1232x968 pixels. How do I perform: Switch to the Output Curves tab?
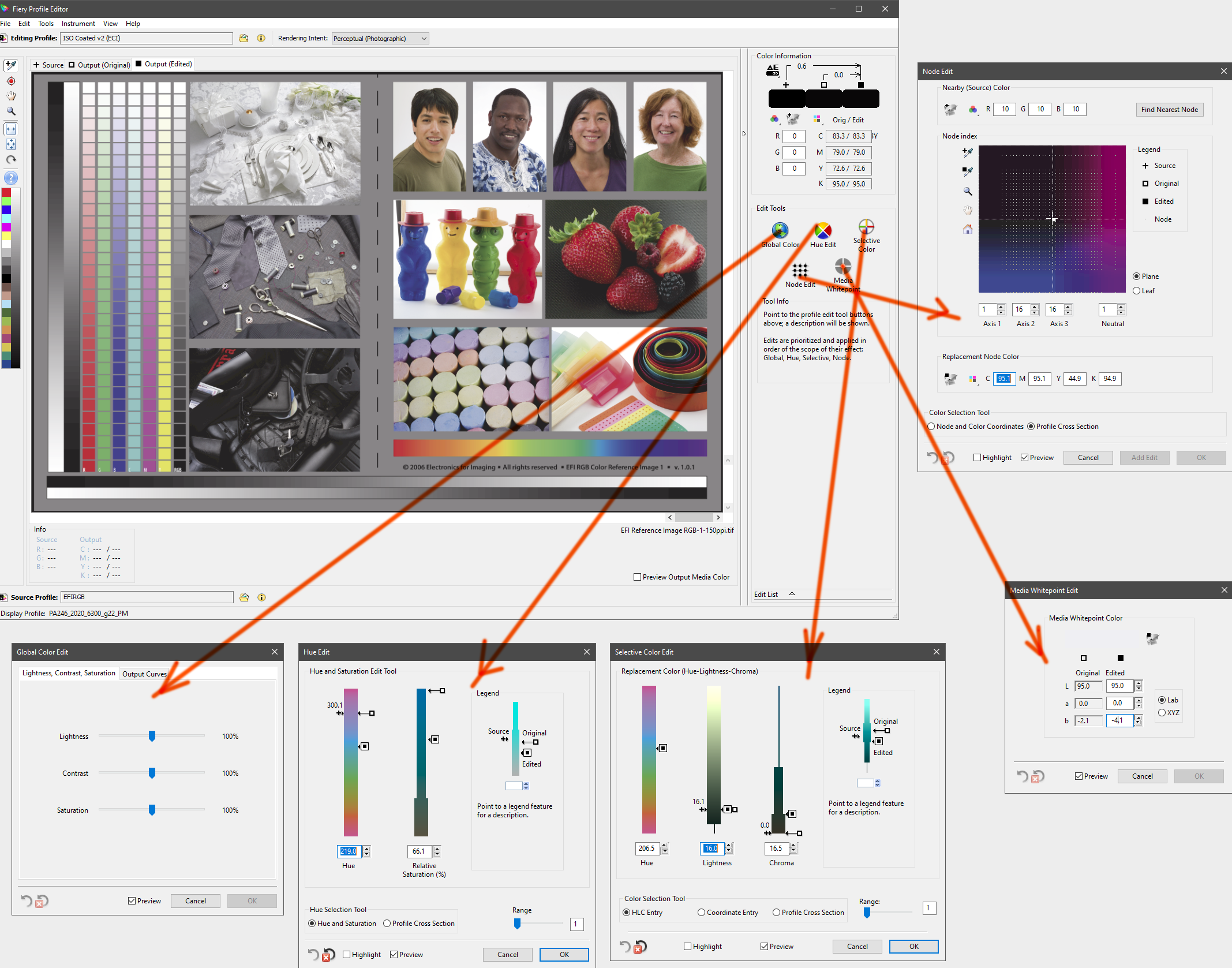(144, 674)
